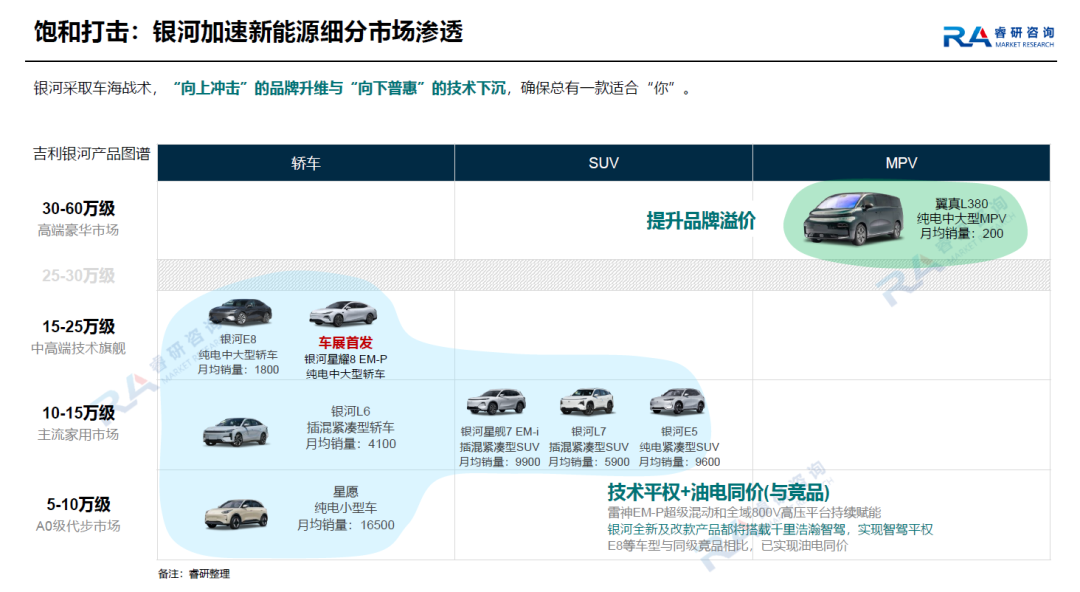This screenshot has width=1080, height=592.
Task: Click the 高端豪华市场 subtitle
Action: click(79, 230)
